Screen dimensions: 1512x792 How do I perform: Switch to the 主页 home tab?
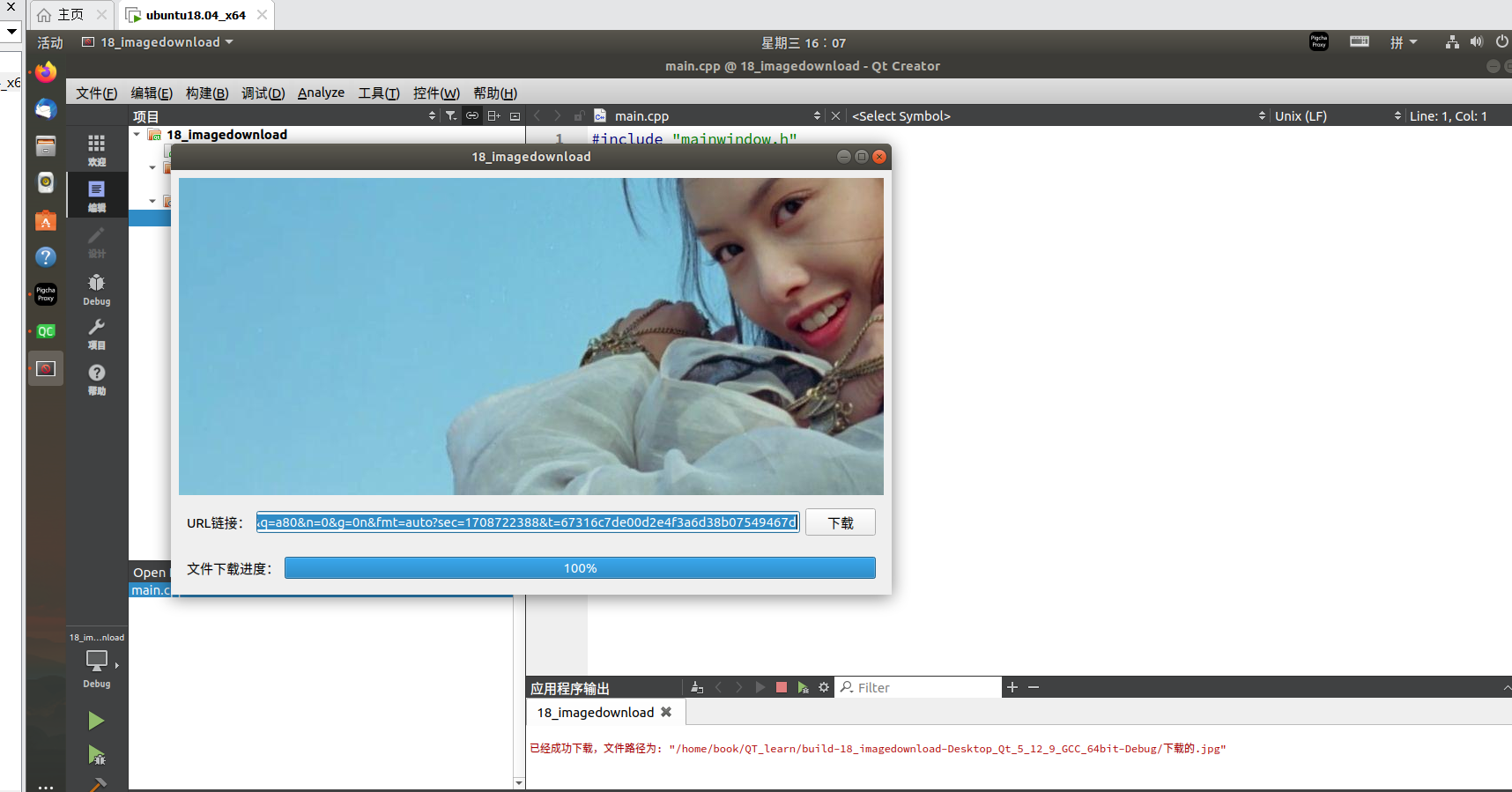pos(70,15)
